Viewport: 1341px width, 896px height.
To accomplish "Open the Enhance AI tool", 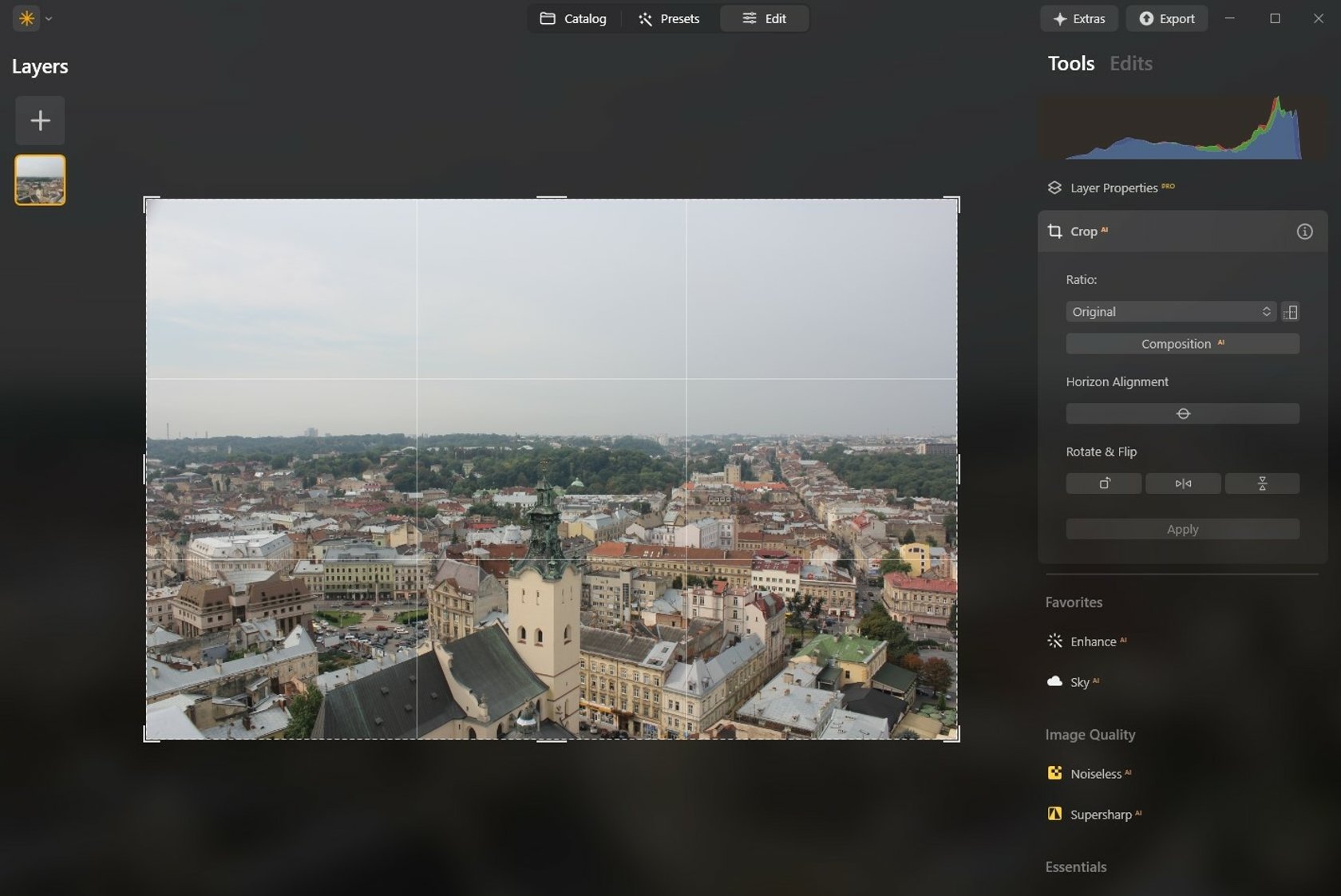I will pyautogui.click(x=1094, y=641).
